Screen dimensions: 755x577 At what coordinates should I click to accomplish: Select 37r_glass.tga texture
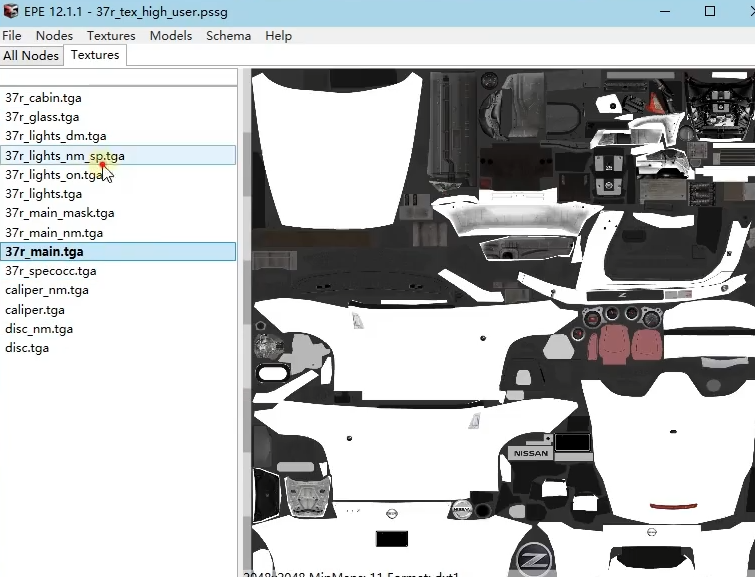coord(118,117)
